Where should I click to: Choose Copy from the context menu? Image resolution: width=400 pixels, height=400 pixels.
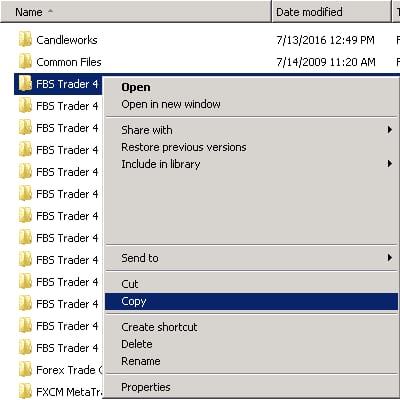click(x=251, y=301)
